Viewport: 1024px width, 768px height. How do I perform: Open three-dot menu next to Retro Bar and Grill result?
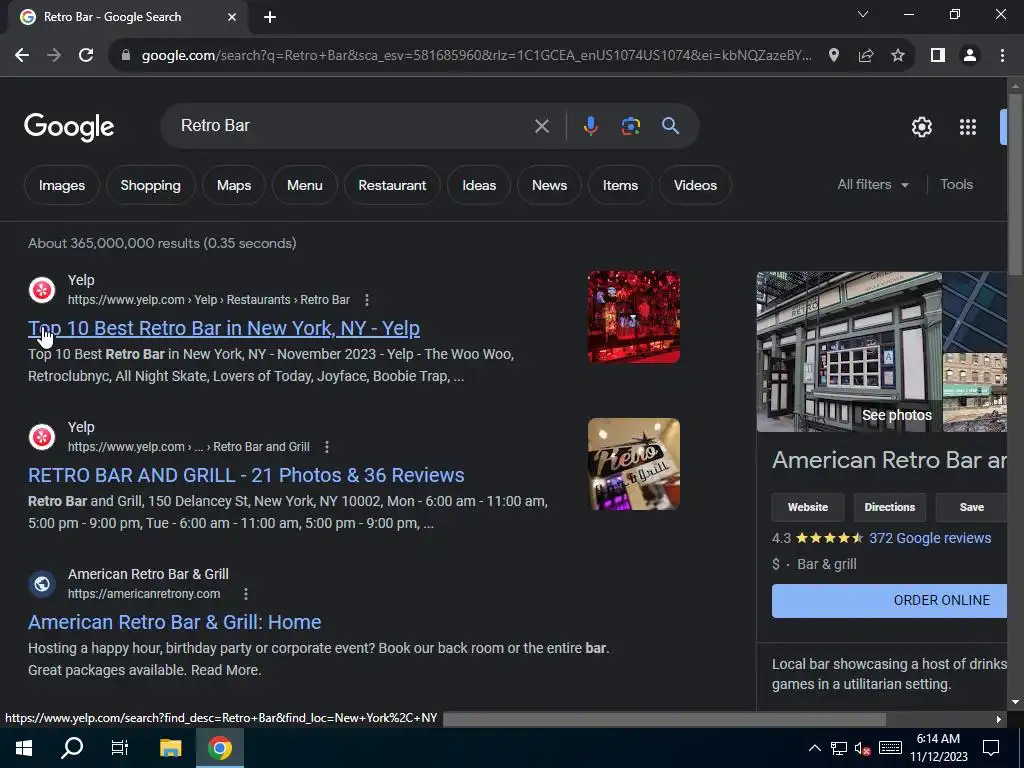(x=327, y=447)
